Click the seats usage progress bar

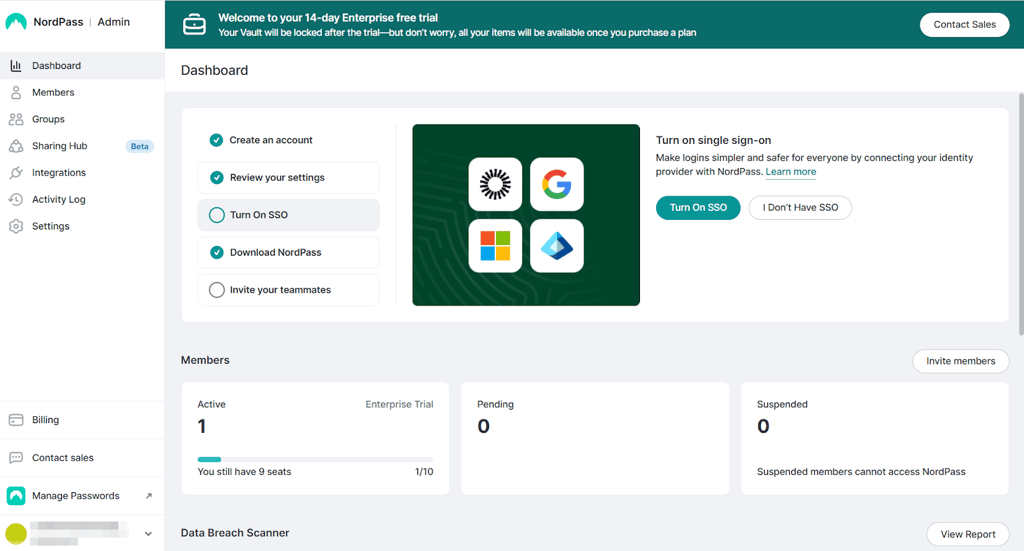315,460
